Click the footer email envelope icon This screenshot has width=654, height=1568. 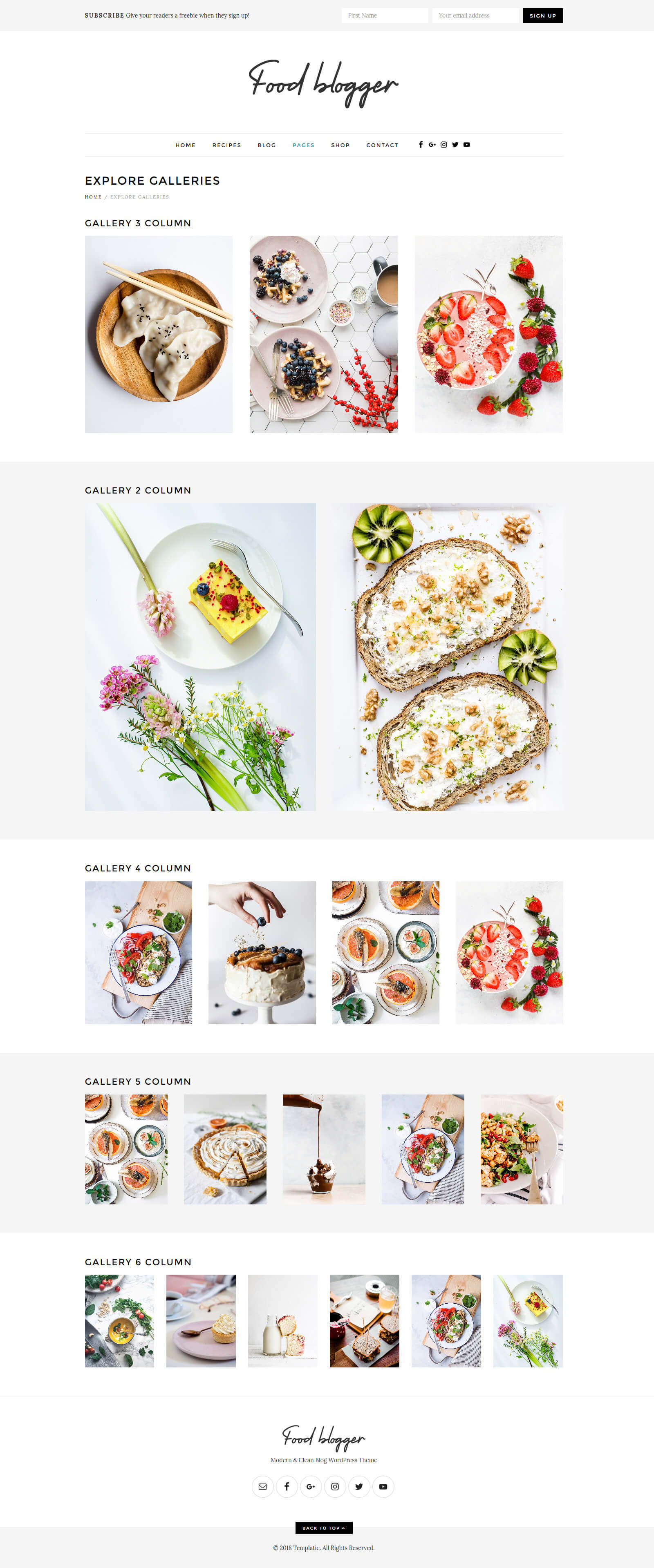262,1486
